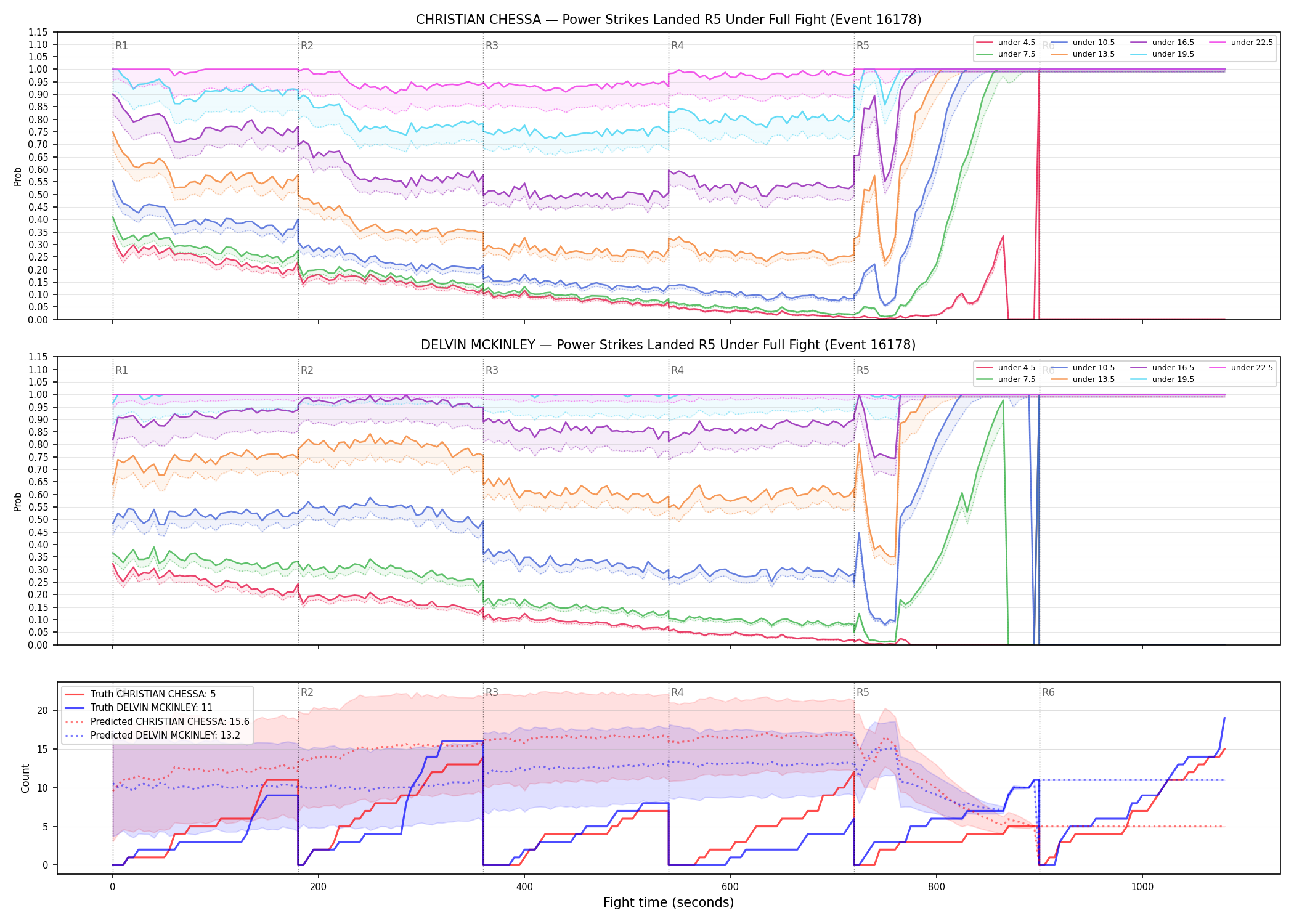The height and width of the screenshot is (924, 1294).
Task: Click the x-axis tick label 200
Action: [318, 886]
